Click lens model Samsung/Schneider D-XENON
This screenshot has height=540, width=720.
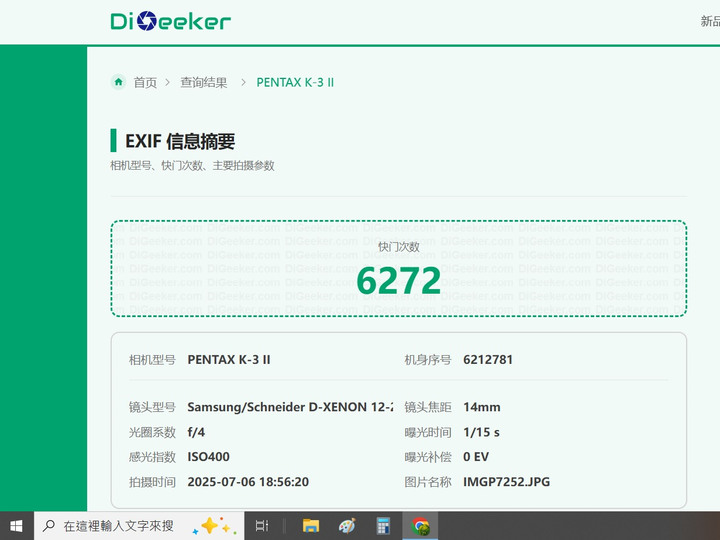[290, 407]
